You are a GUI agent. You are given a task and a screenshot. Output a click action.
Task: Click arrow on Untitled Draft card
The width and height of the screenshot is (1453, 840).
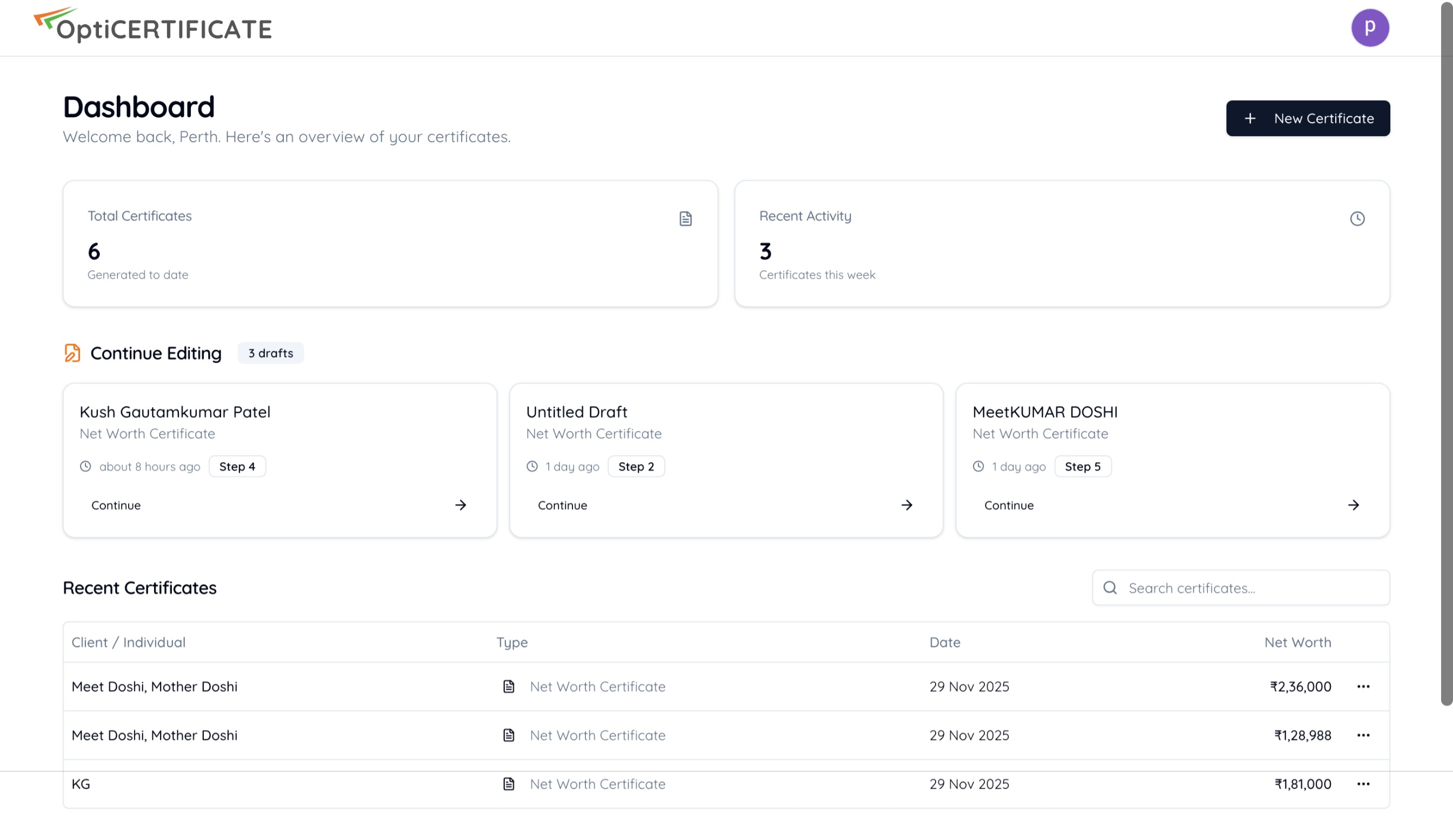tap(907, 505)
